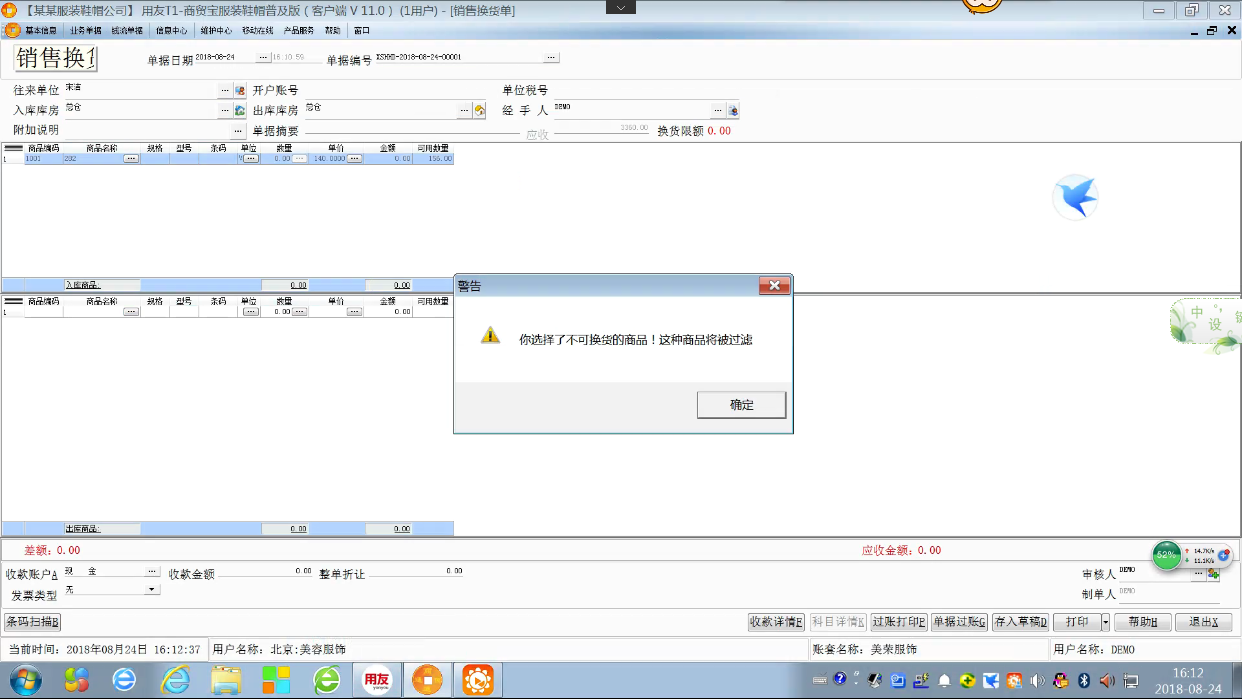
Task: Open the Windows Start button
Action: [x=26, y=681]
